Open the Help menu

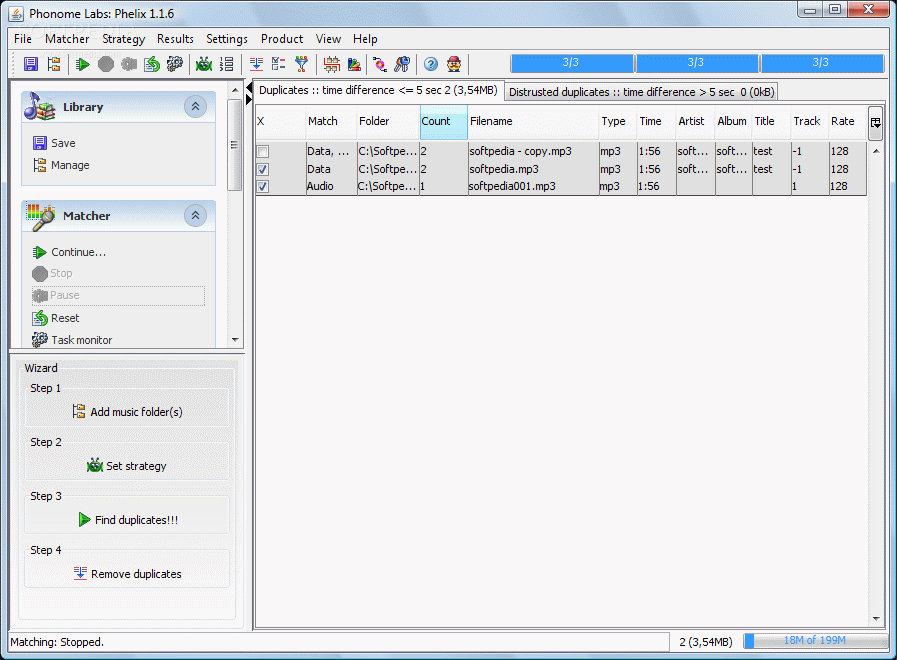click(x=365, y=39)
